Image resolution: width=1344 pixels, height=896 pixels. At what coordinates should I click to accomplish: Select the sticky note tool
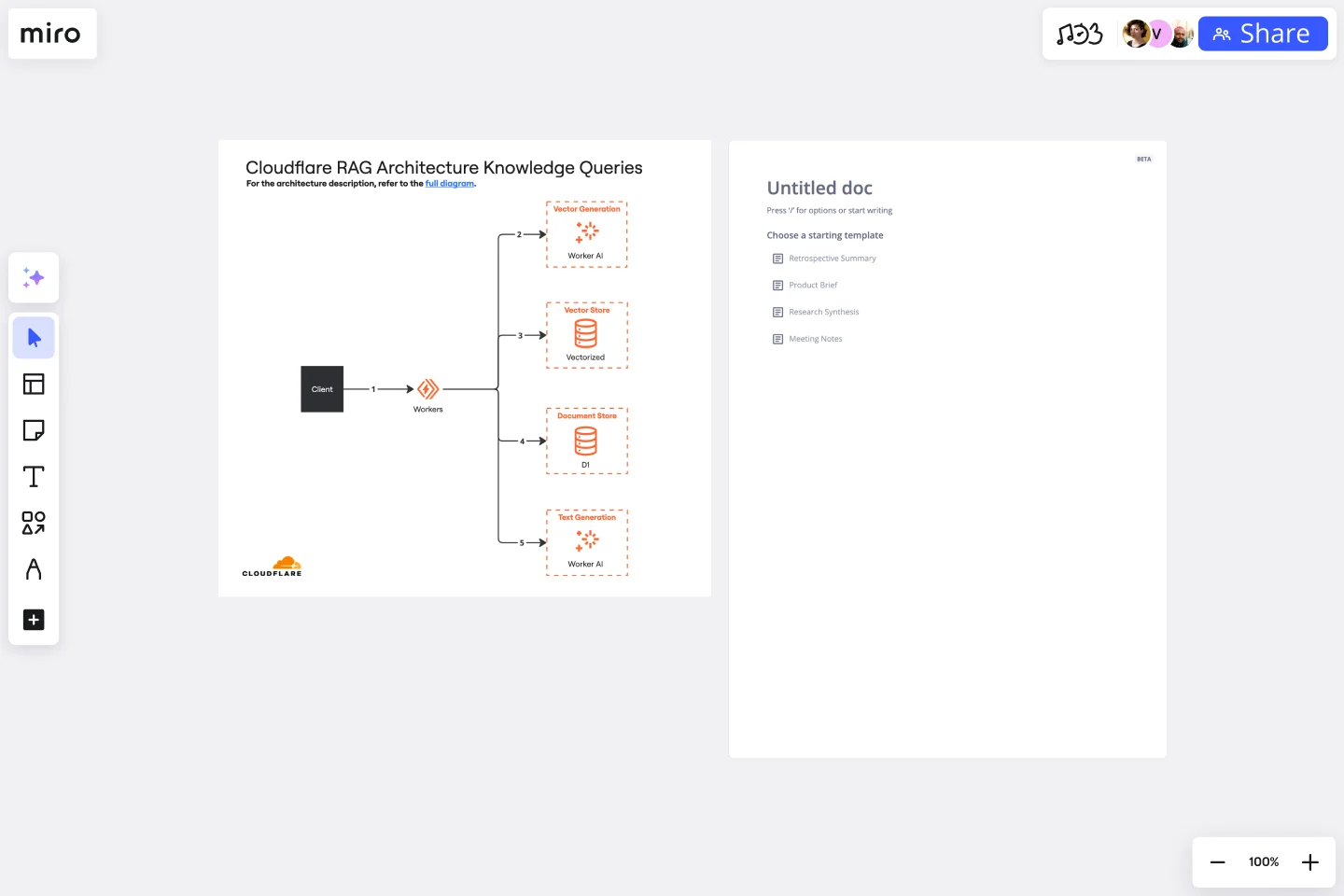pos(34,430)
